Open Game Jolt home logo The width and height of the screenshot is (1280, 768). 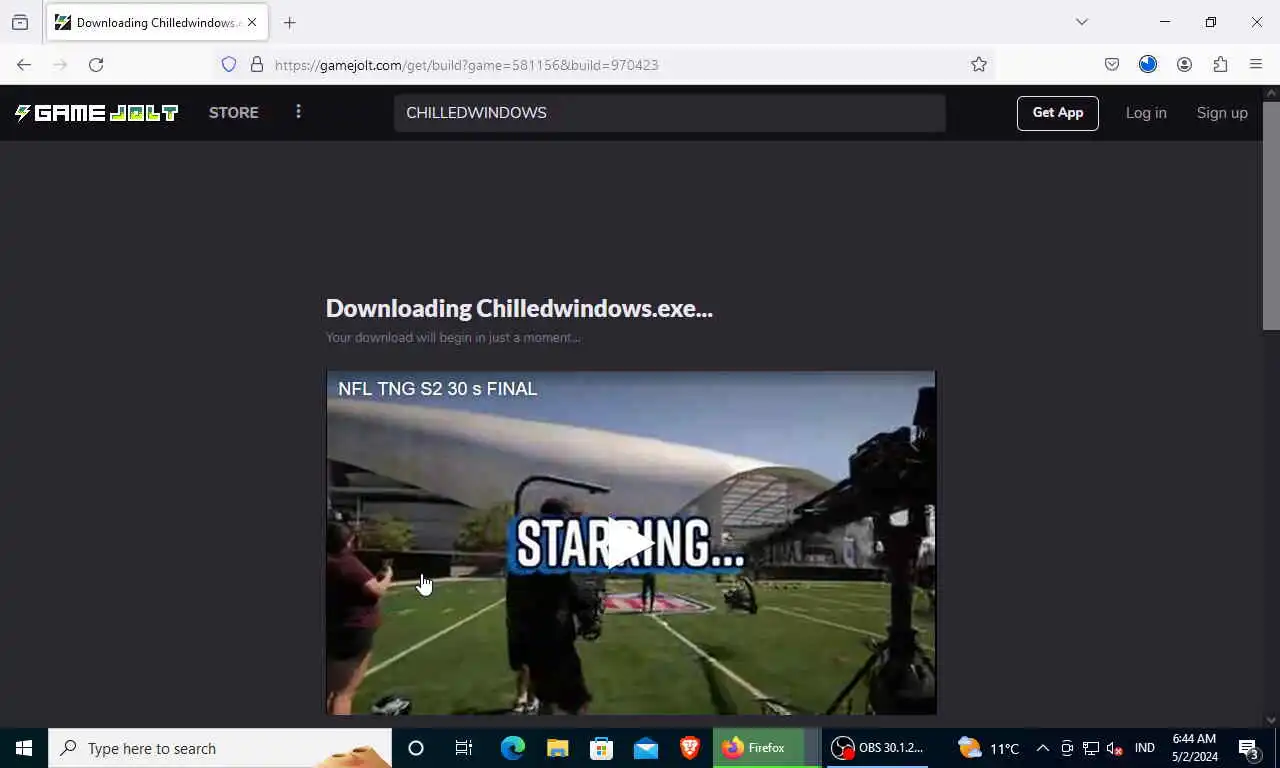point(96,113)
